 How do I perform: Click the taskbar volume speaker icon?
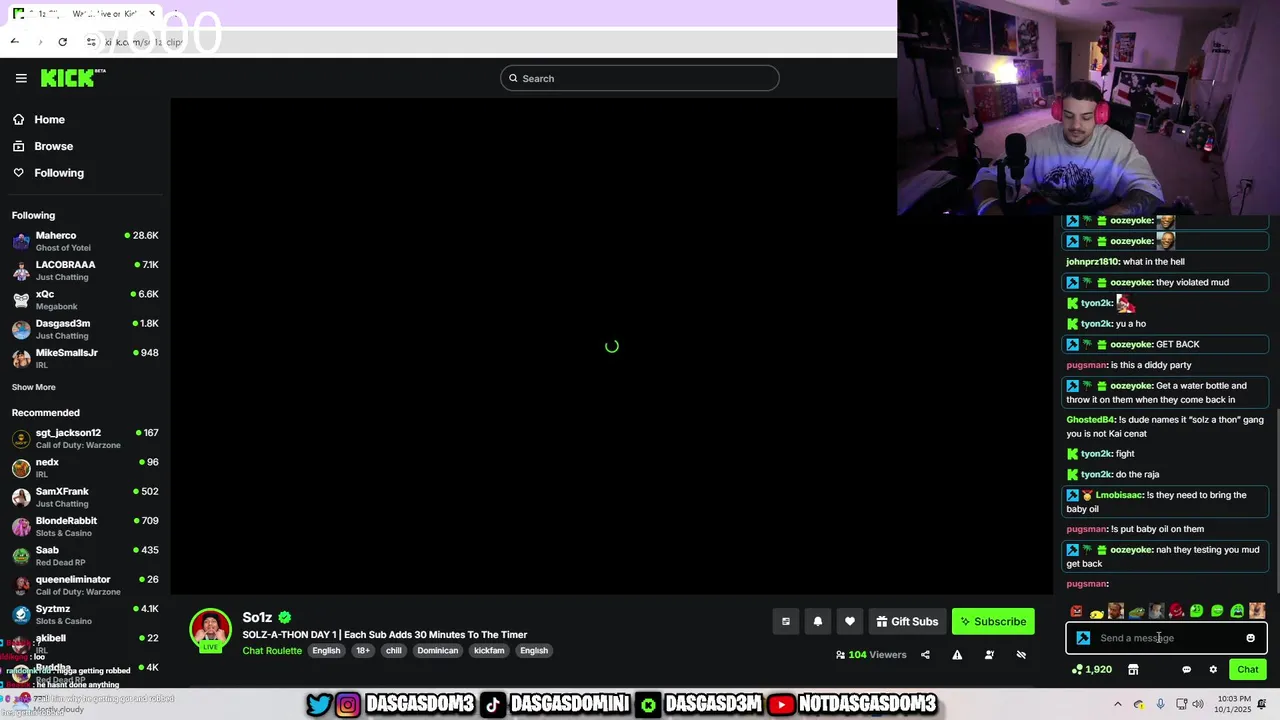[x=1200, y=705]
